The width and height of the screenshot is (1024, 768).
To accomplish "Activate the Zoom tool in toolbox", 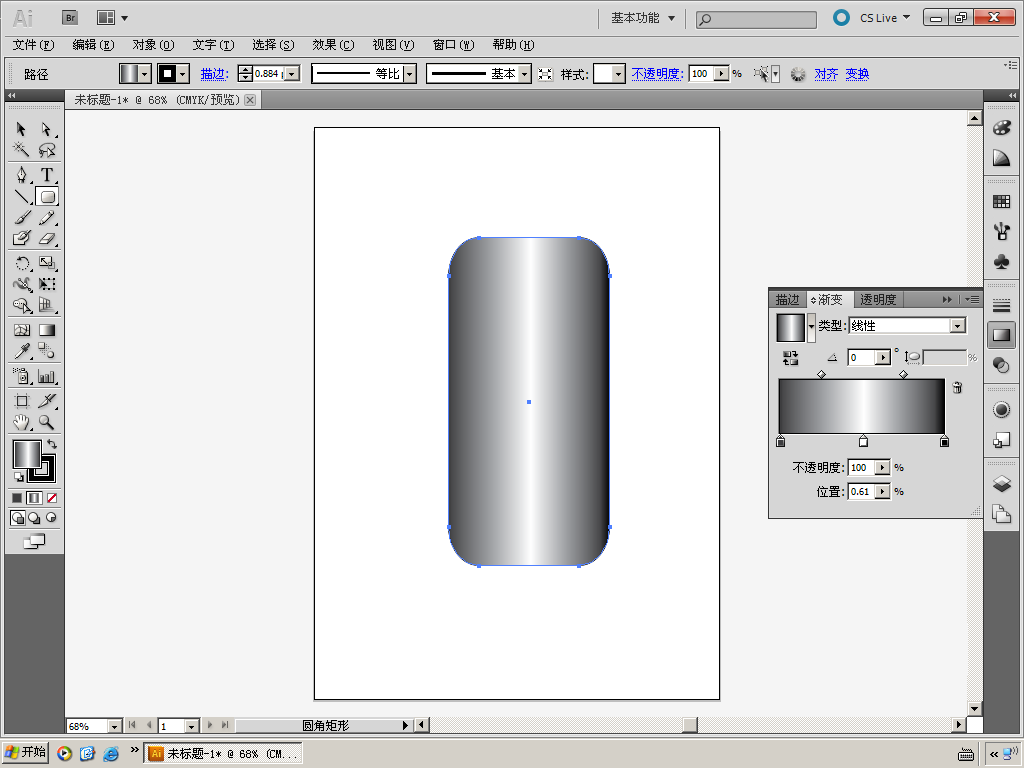I will (x=47, y=422).
